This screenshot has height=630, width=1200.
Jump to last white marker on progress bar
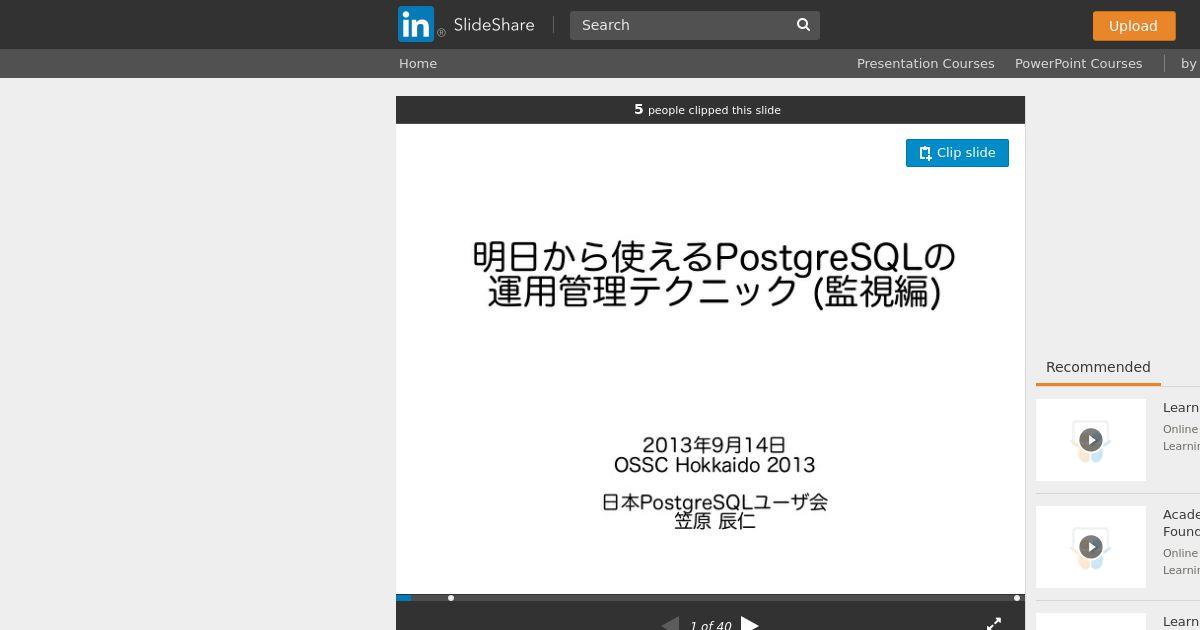coord(1017,598)
